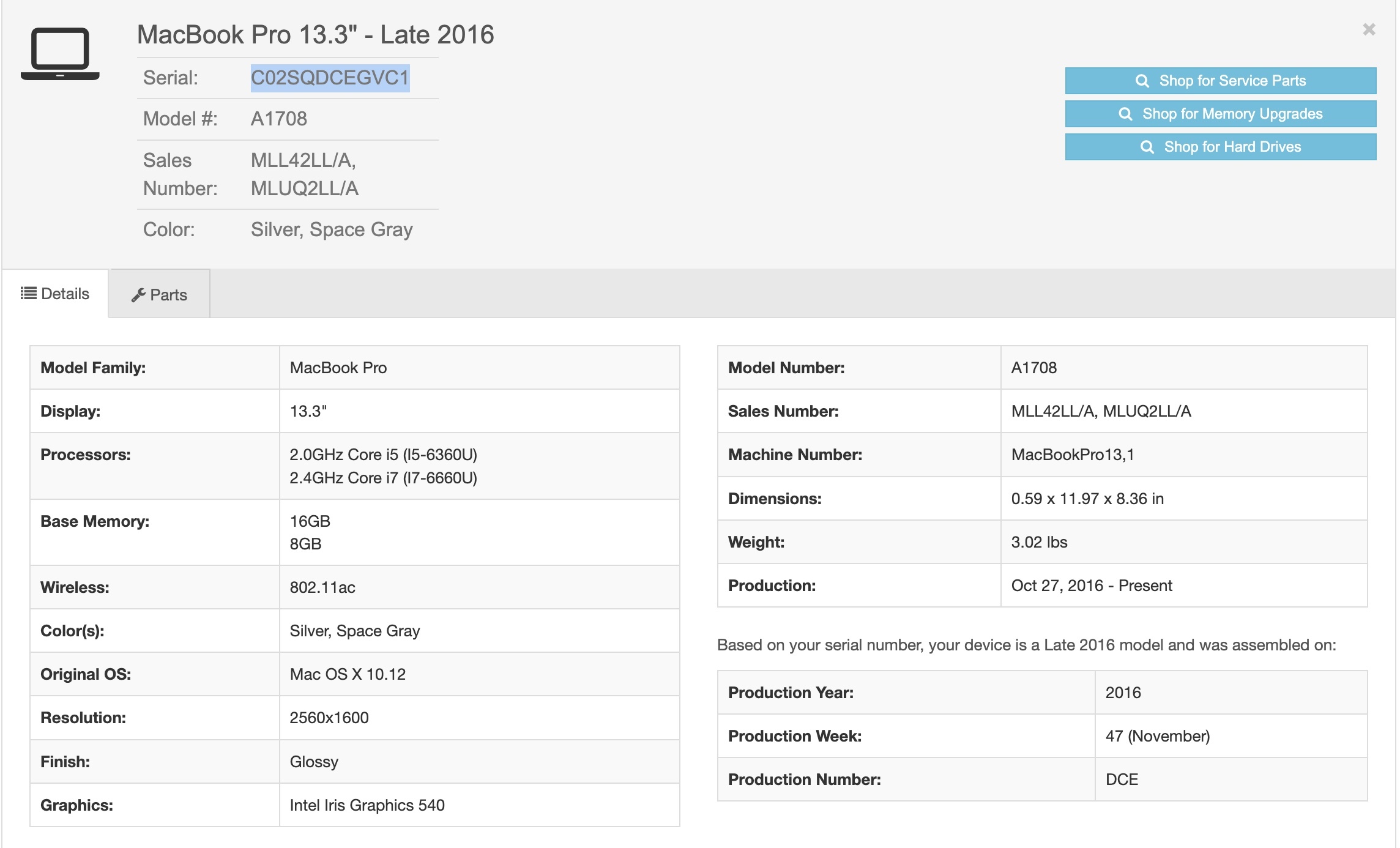Click Display value 13.3"
The image size is (1400, 848).
click(x=308, y=411)
